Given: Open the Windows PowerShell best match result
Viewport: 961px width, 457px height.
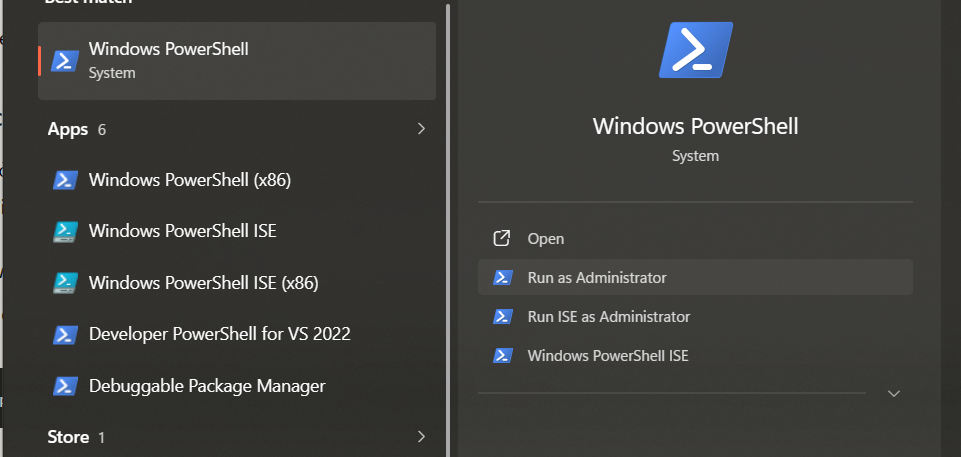Looking at the screenshot, I should point(237,61).
